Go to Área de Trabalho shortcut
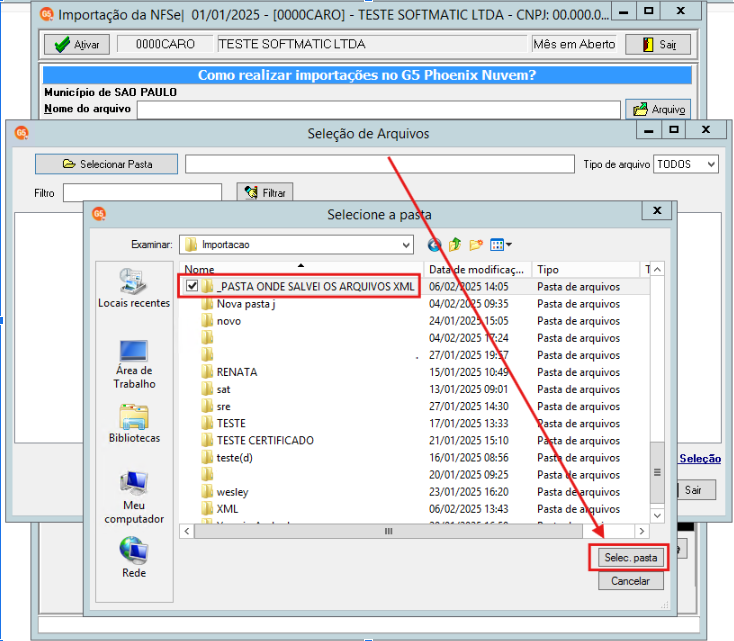Screen dimensions: 734x641 click(x=134, y=364)
